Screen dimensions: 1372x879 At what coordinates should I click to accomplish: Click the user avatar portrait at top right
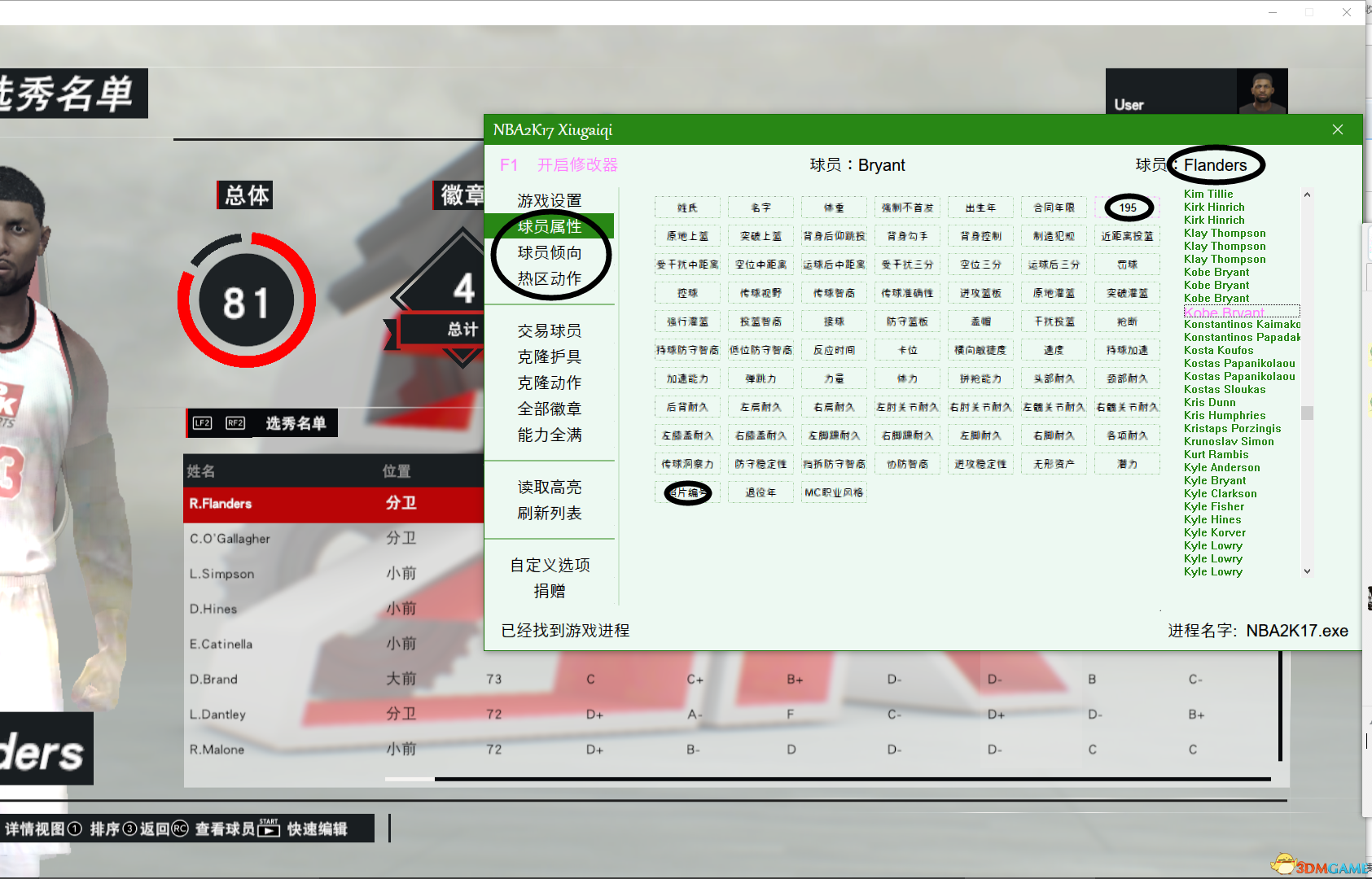click(1262, 91)
